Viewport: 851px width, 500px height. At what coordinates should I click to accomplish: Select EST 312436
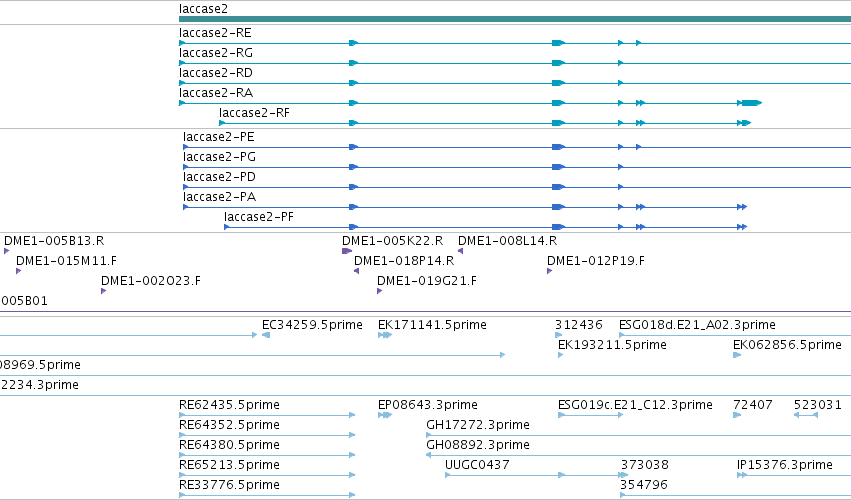click(579, 325)
